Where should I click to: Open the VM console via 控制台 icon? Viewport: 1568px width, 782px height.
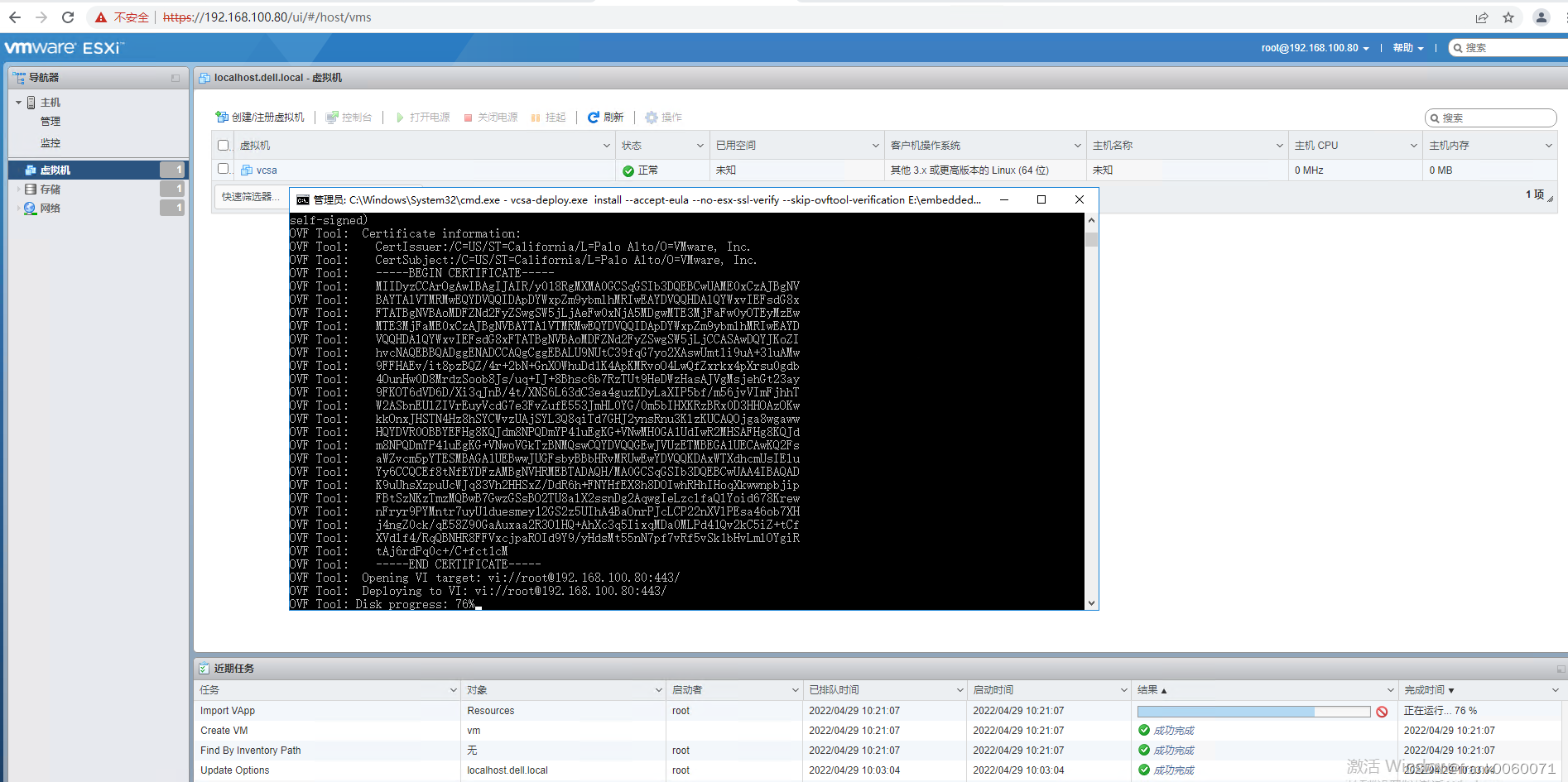click(332, 117)
